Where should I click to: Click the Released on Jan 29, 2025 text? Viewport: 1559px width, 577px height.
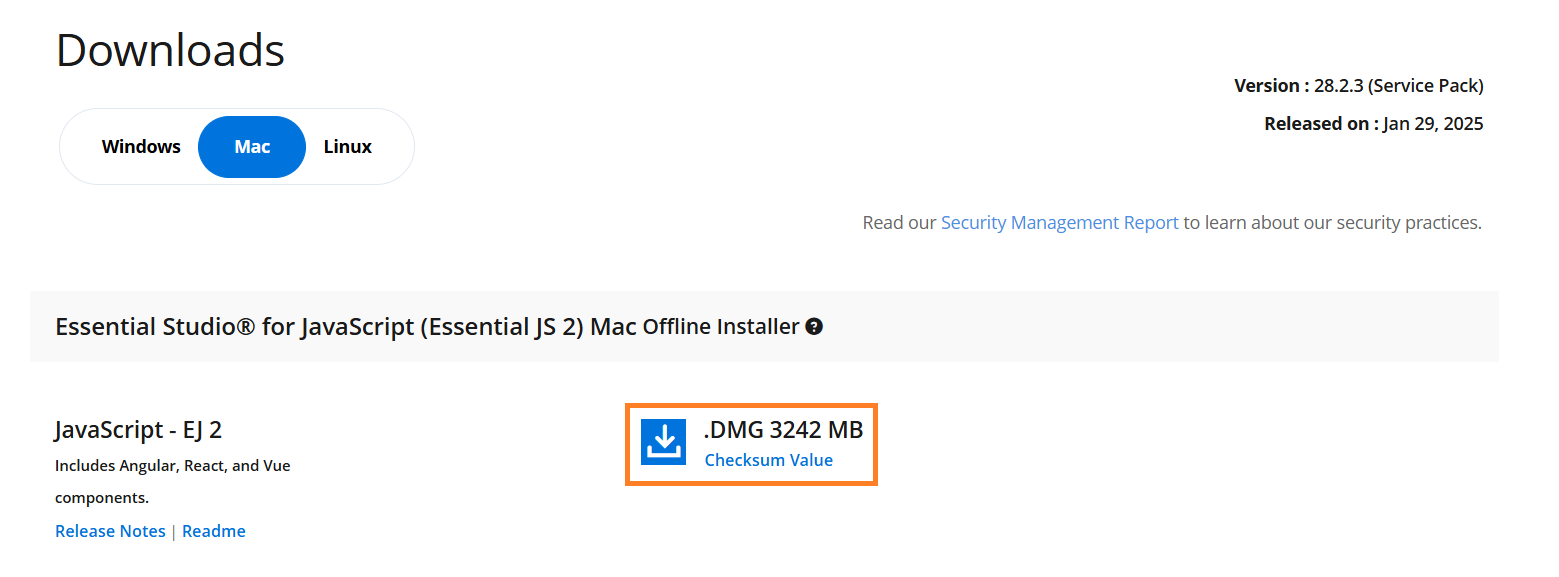coord(1373,124)
